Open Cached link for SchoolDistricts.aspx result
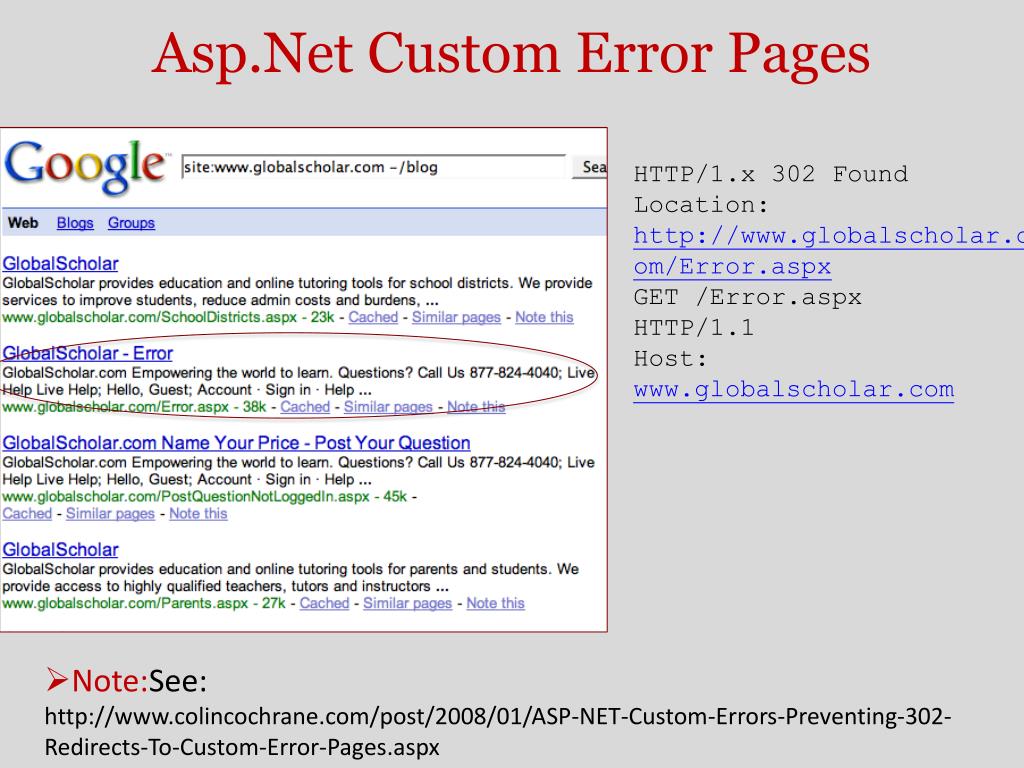The image size is (1024, 768). [x=373, y=317]
